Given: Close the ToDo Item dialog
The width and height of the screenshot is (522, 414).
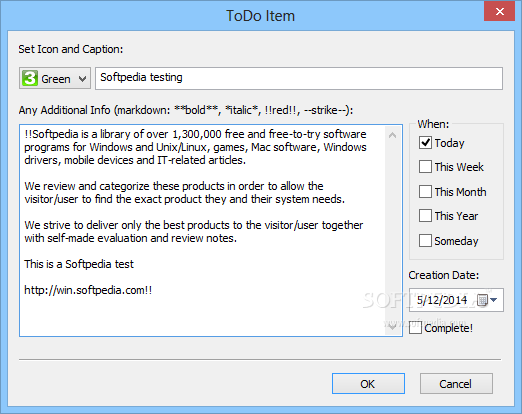Looking at the screenshot, I should tap(499, 11).
